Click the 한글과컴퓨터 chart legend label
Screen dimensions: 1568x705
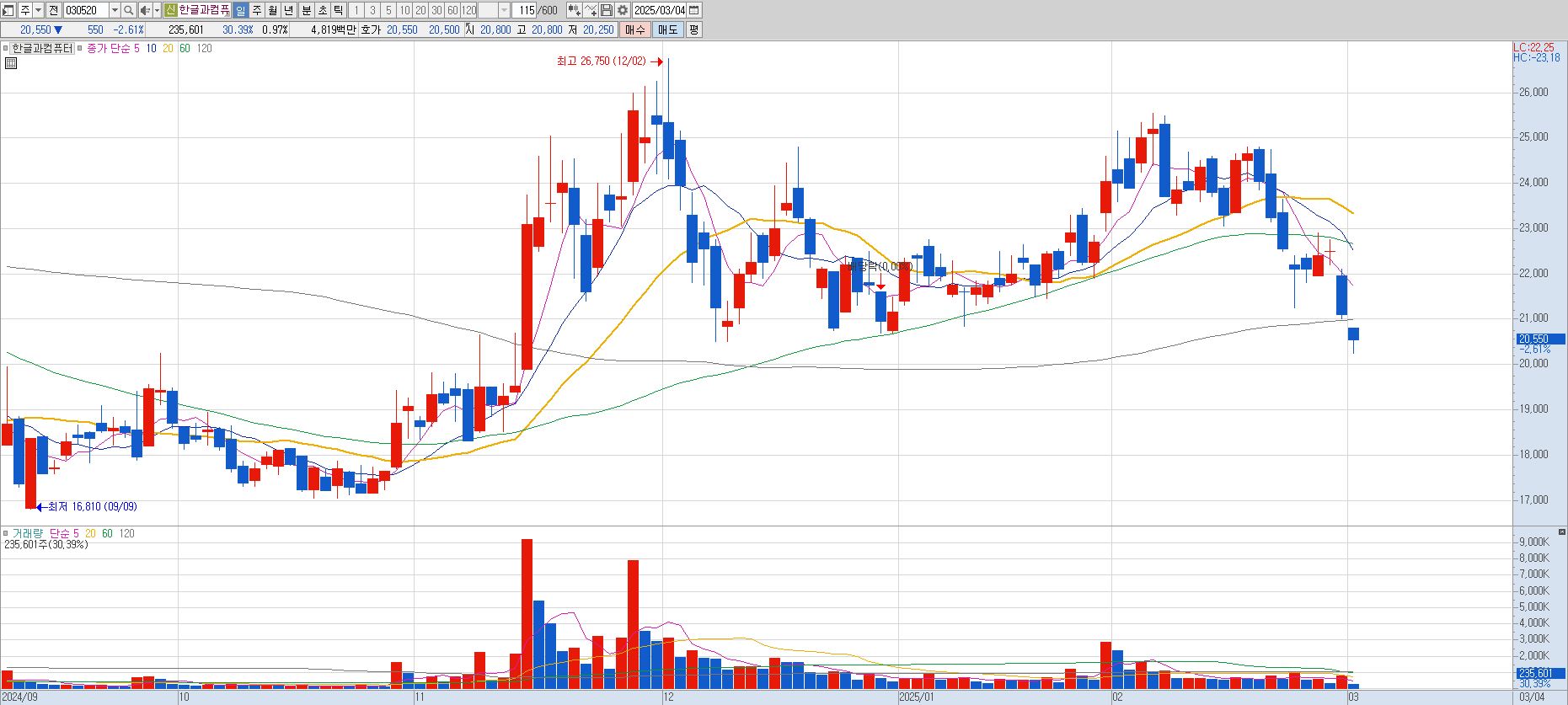pyautogui.click(x=42, y=48)
